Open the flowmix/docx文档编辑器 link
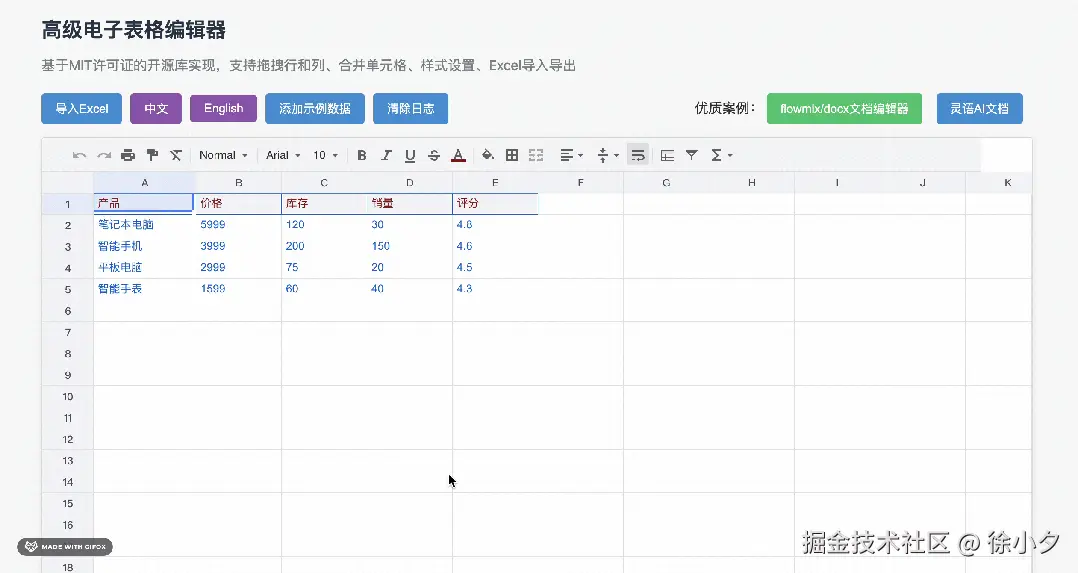This screenshot has height=574, width=1079. [844, 108]
